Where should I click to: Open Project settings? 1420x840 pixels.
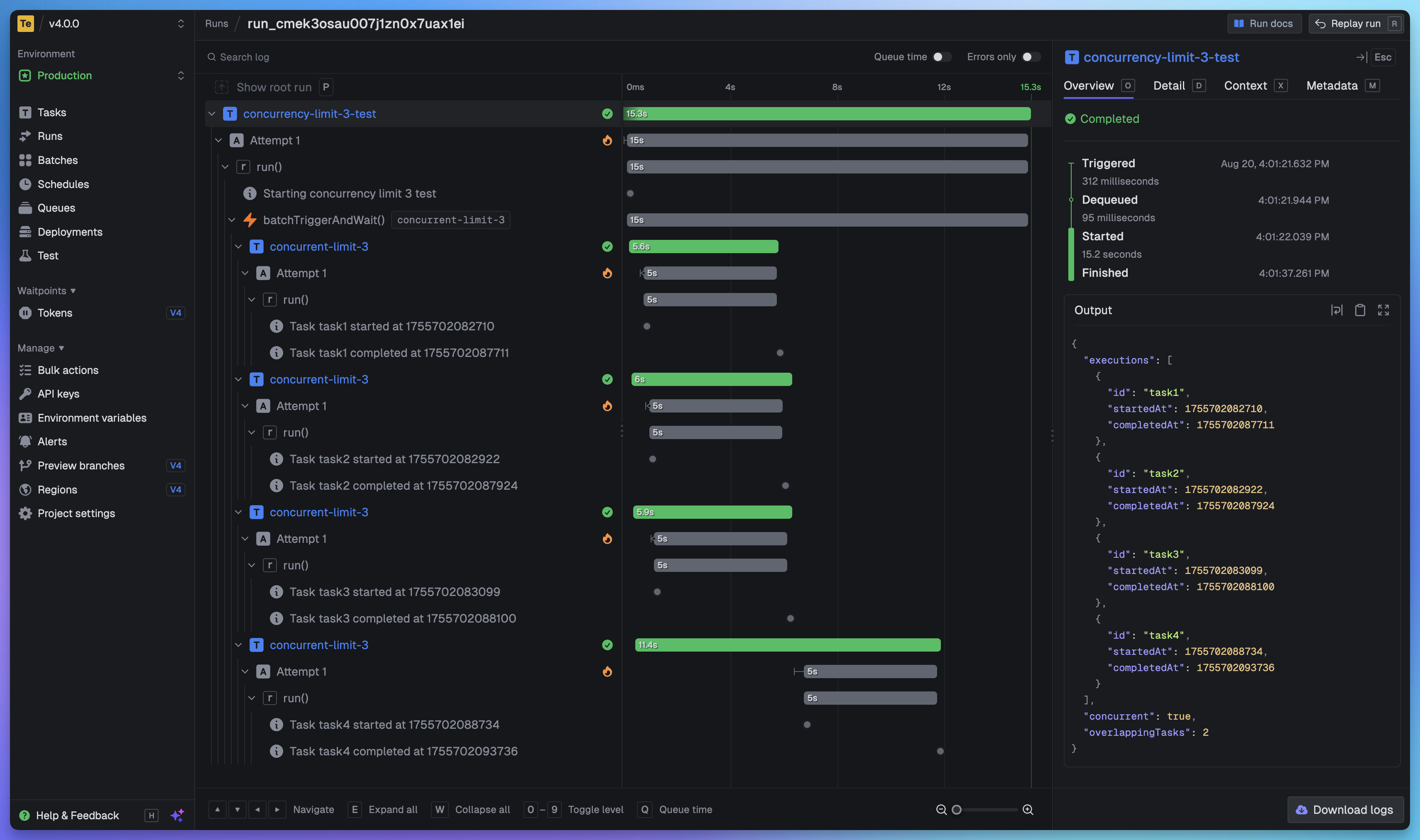(76, 513)
